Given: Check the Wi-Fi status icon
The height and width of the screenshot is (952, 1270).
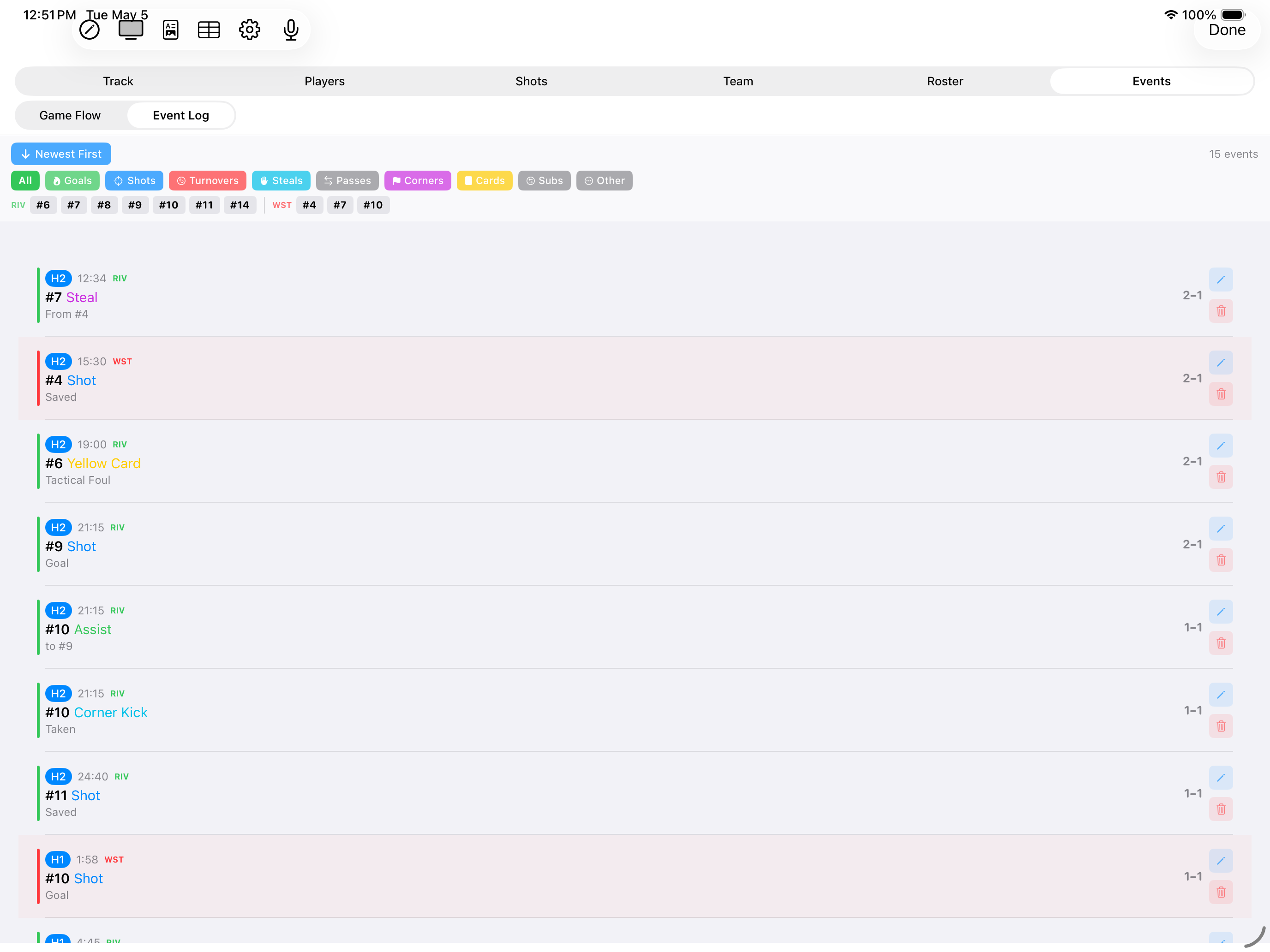Looking at the screenshot, I should 1171,15.
